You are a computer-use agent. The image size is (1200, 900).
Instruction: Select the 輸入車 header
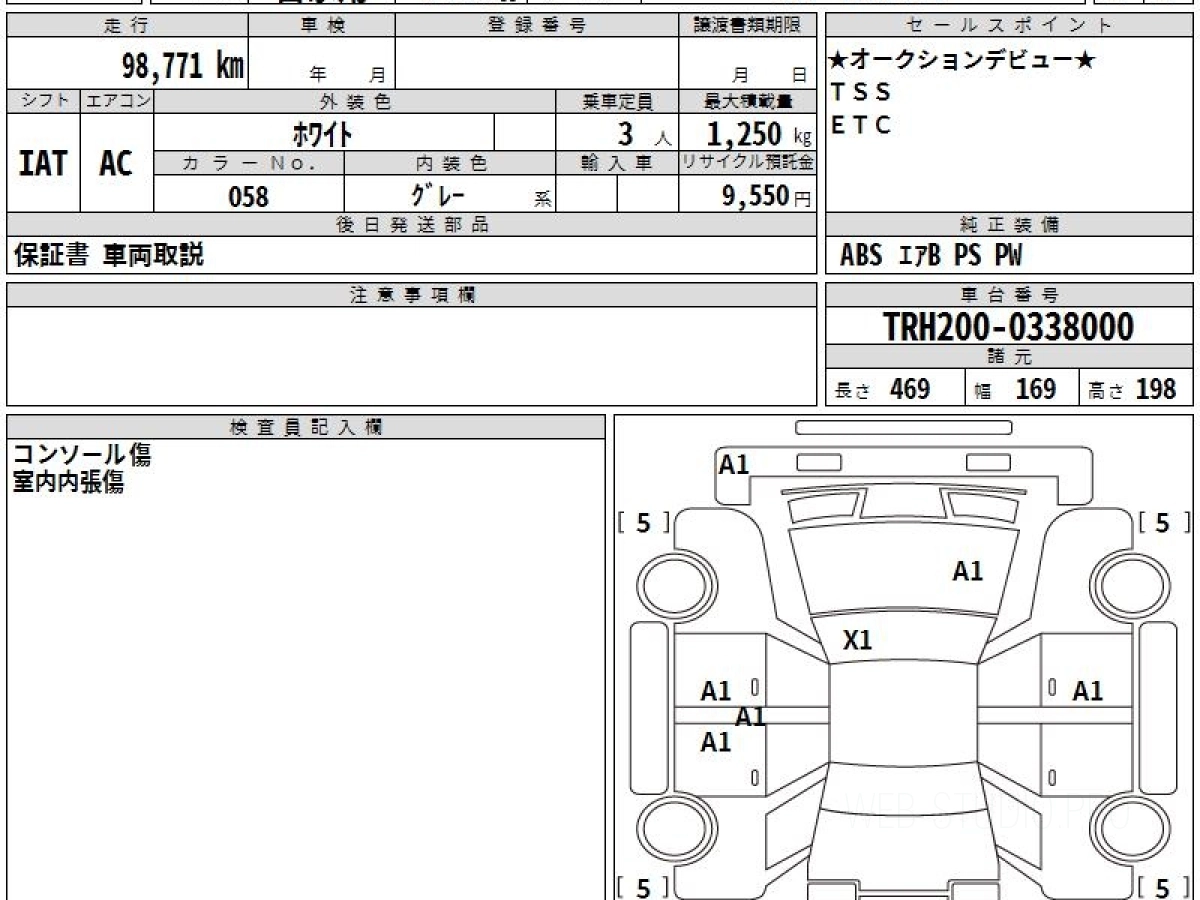[617, 163]
